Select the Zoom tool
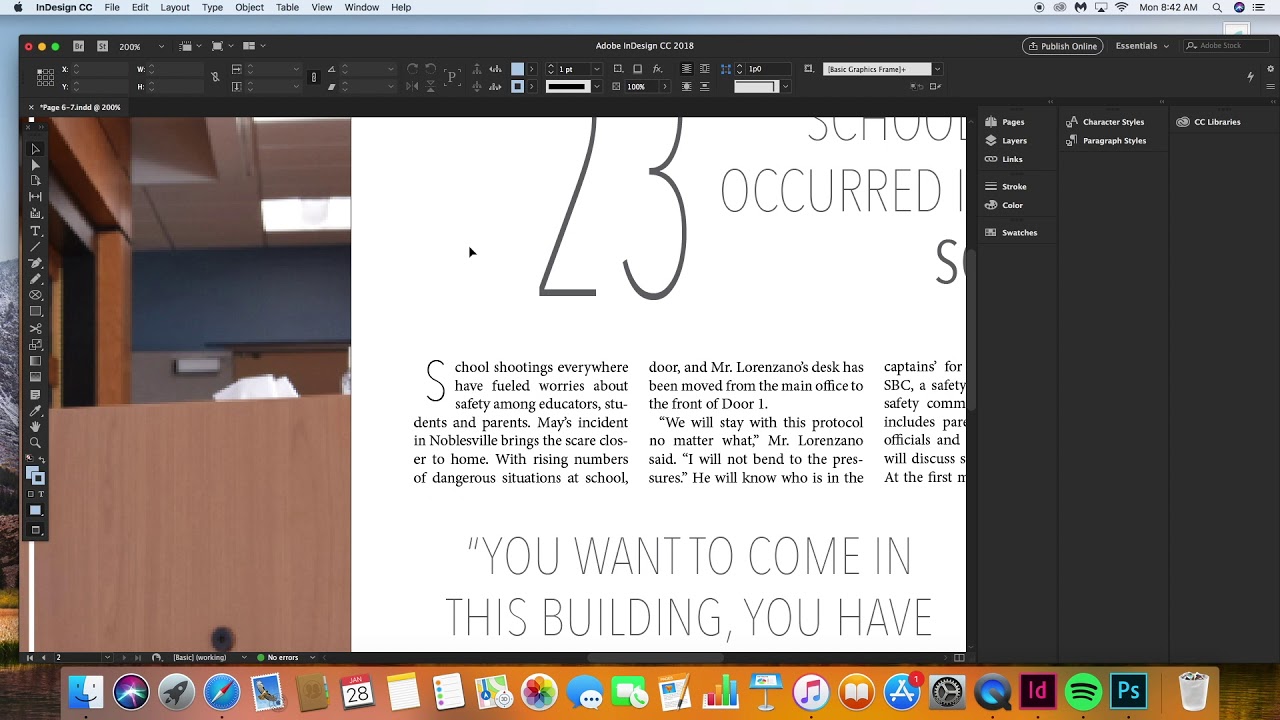 pos(35,443)
